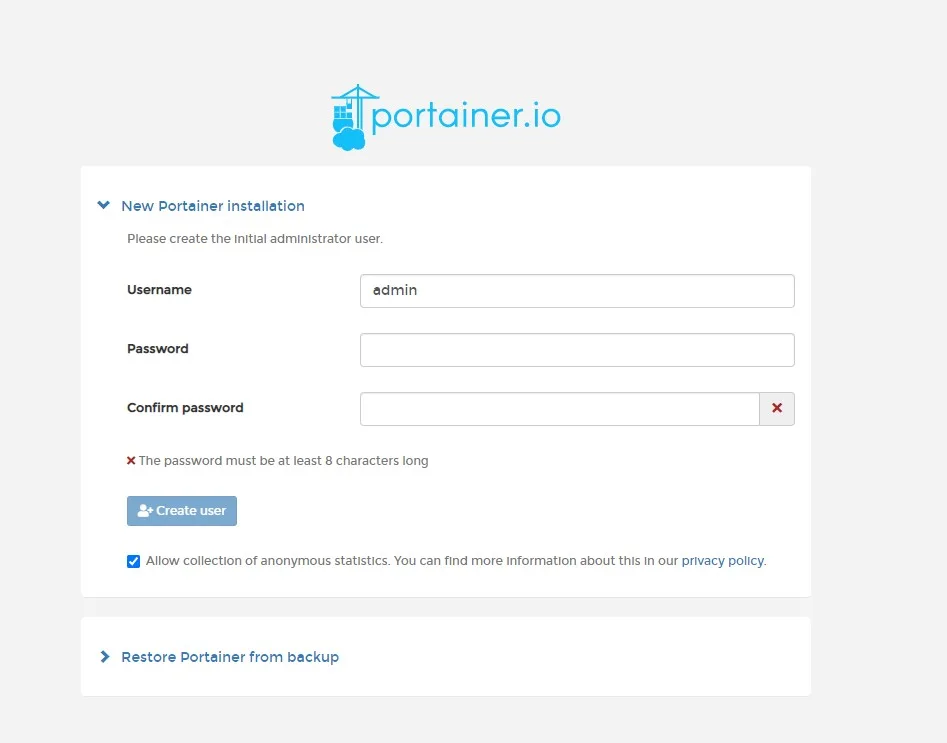Click the portainer.io wordmark text
947x743 pixels.
pos(466,117)
